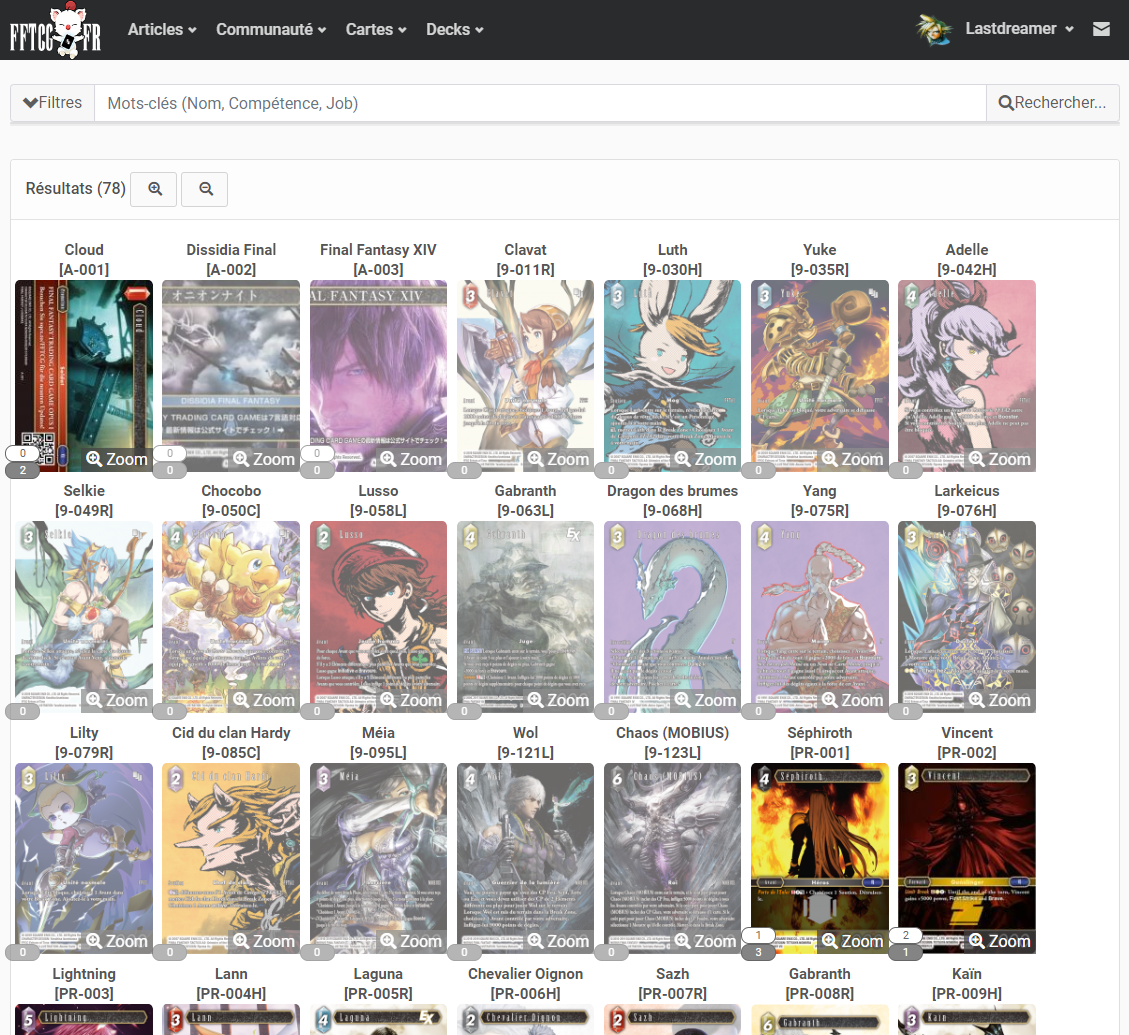Click the Résultats (78) count label
This screenshot has height=1035, width=1129.
pyautogui.click(x=76, y=189)
